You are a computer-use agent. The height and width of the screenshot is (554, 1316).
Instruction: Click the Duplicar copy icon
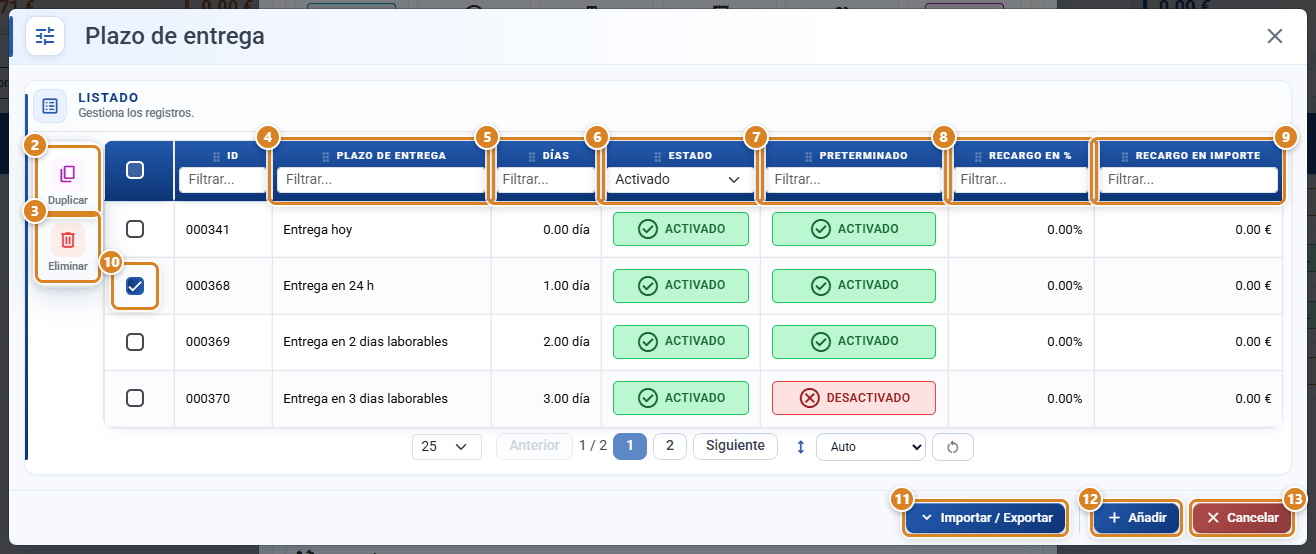(x=67, y=174)
